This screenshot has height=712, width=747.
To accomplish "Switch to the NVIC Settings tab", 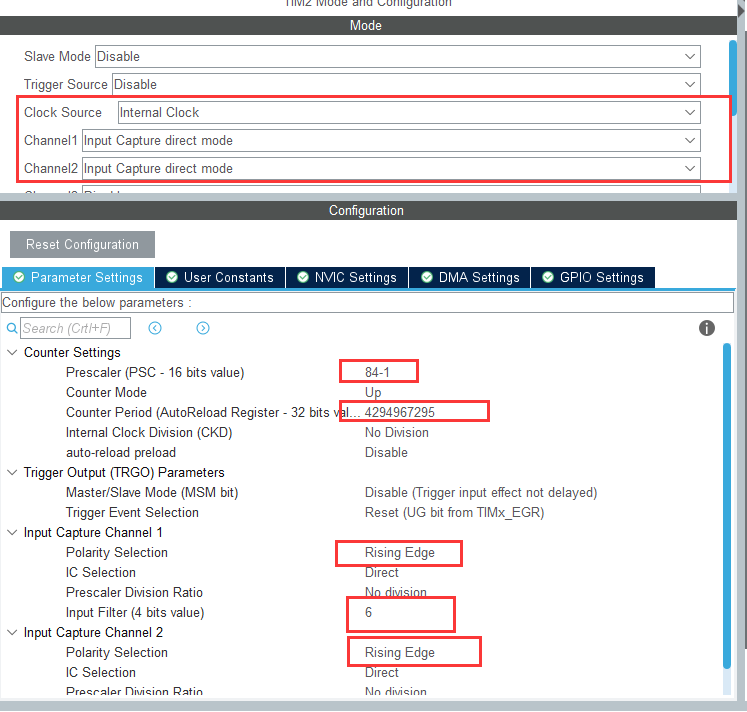I will (346, 277).
